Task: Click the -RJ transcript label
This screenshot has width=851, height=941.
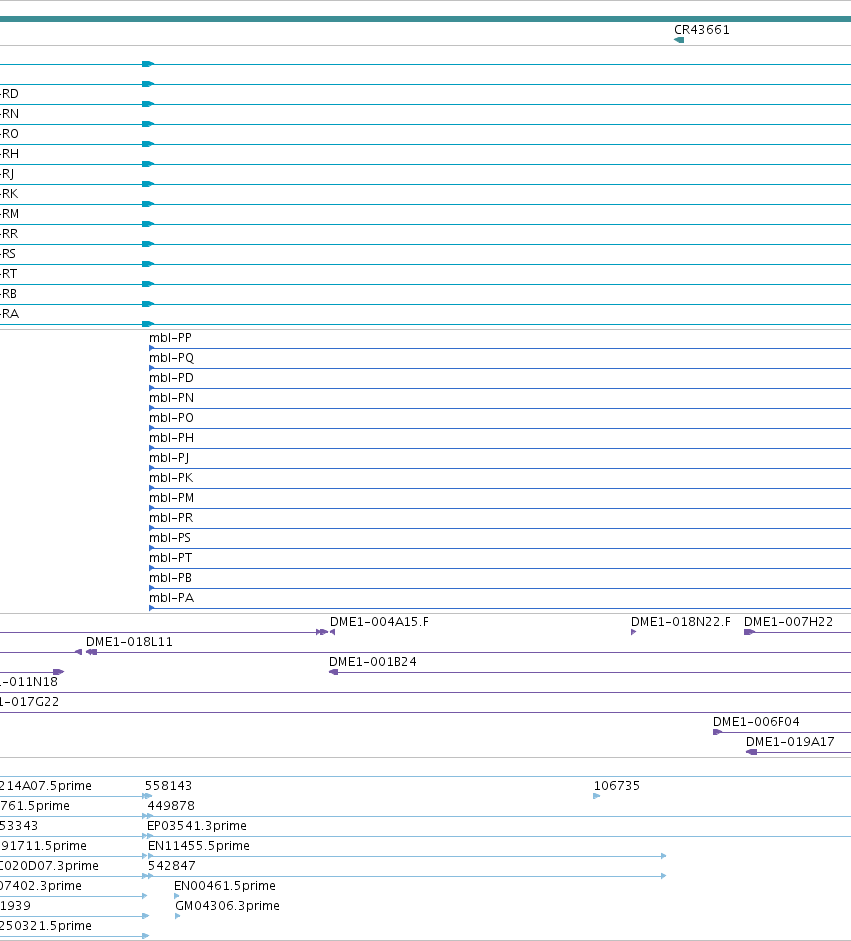Action: click(7, 174)
